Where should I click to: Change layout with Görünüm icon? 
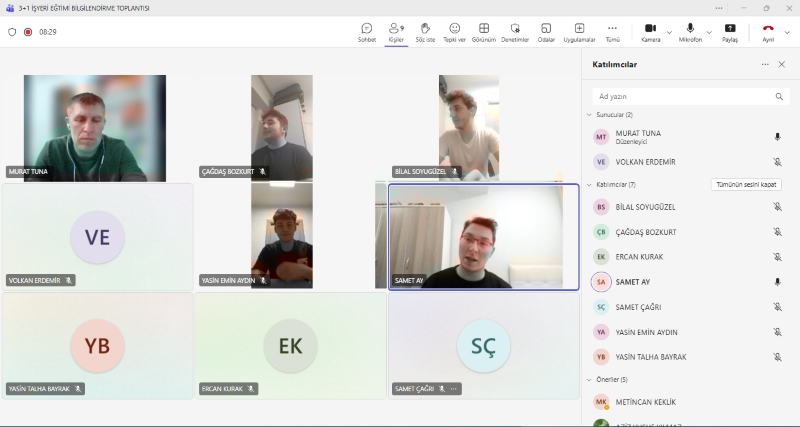[x=484, y=31]
